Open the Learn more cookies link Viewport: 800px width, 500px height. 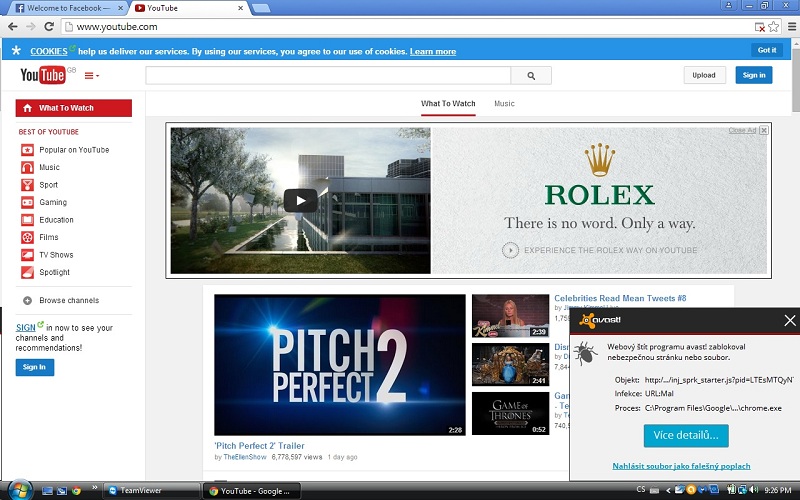click(x=433, y=52)
